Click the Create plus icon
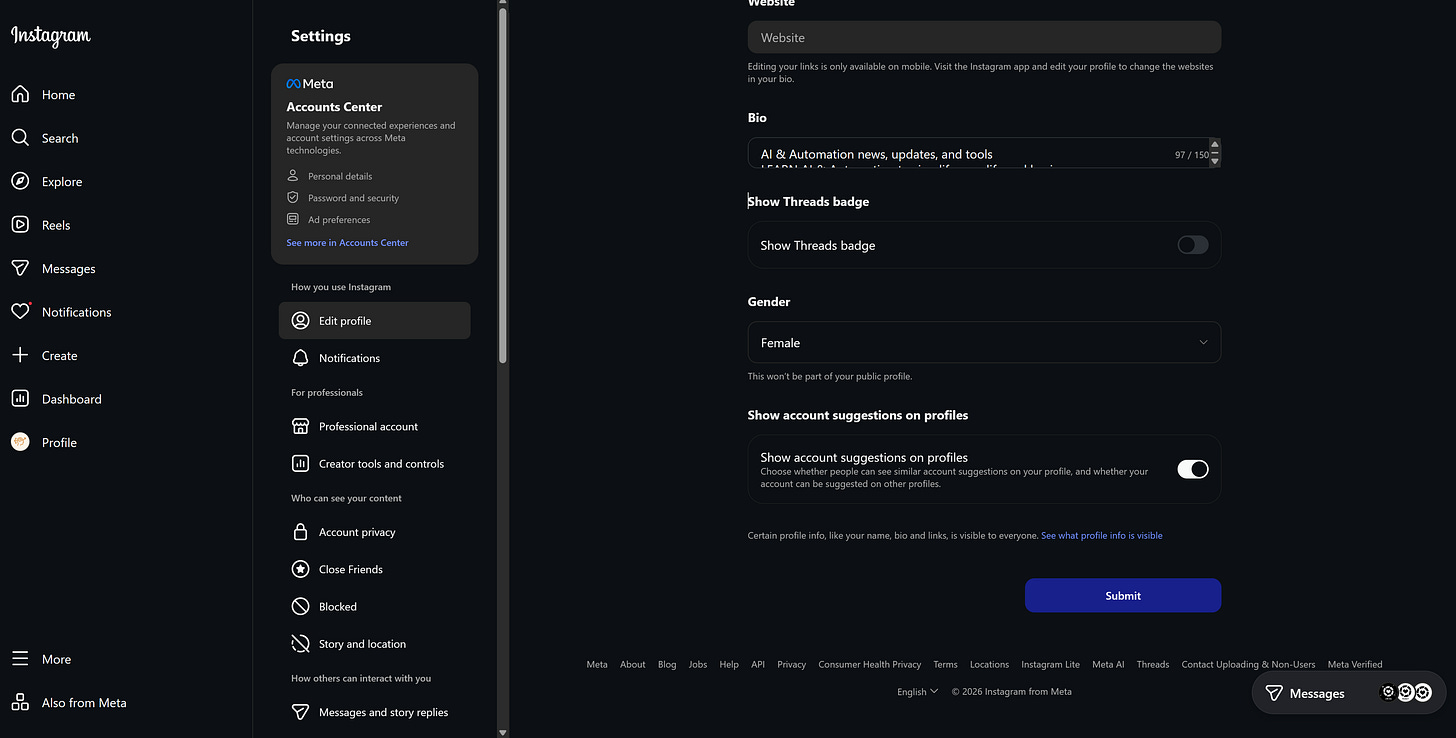 [20, 355]
